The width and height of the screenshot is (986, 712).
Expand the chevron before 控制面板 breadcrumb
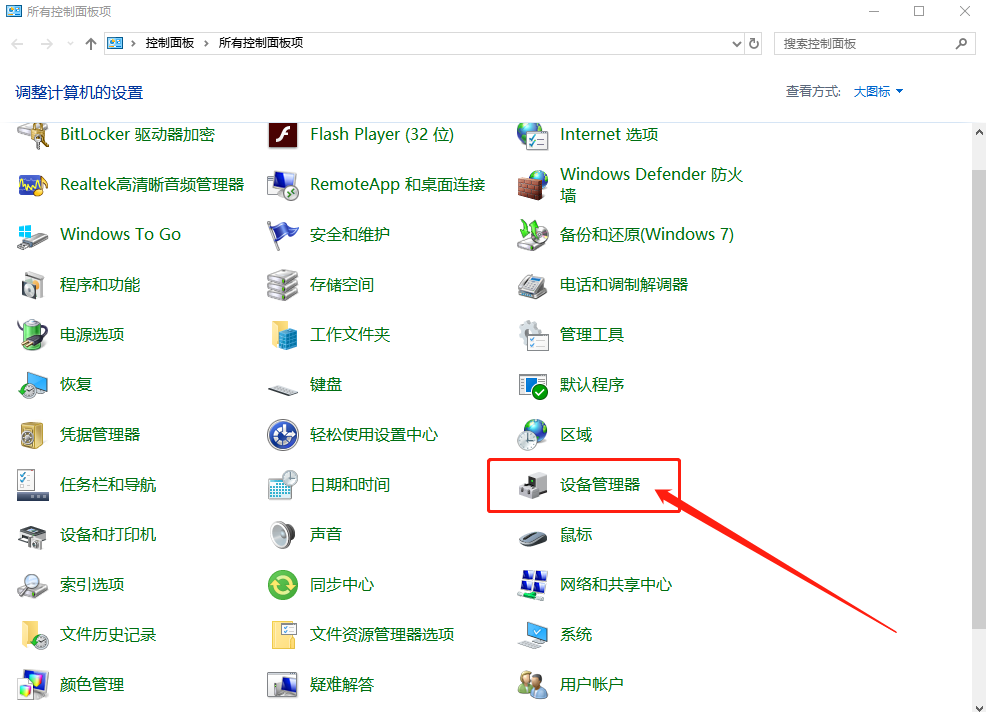tap(133, 43)
